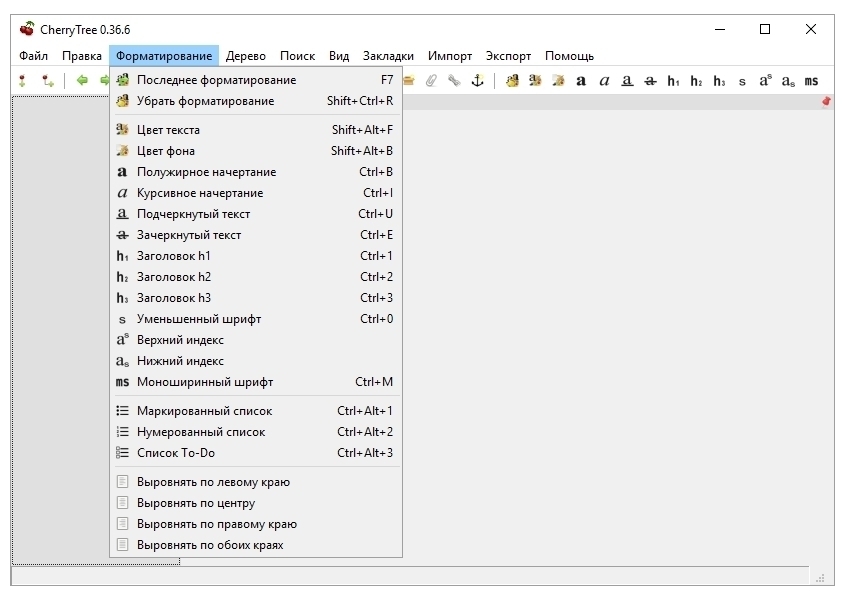Viewport: 845px width, 611px height.
Task: Open the Помощь menu
Action: click(x=570, y=56)
